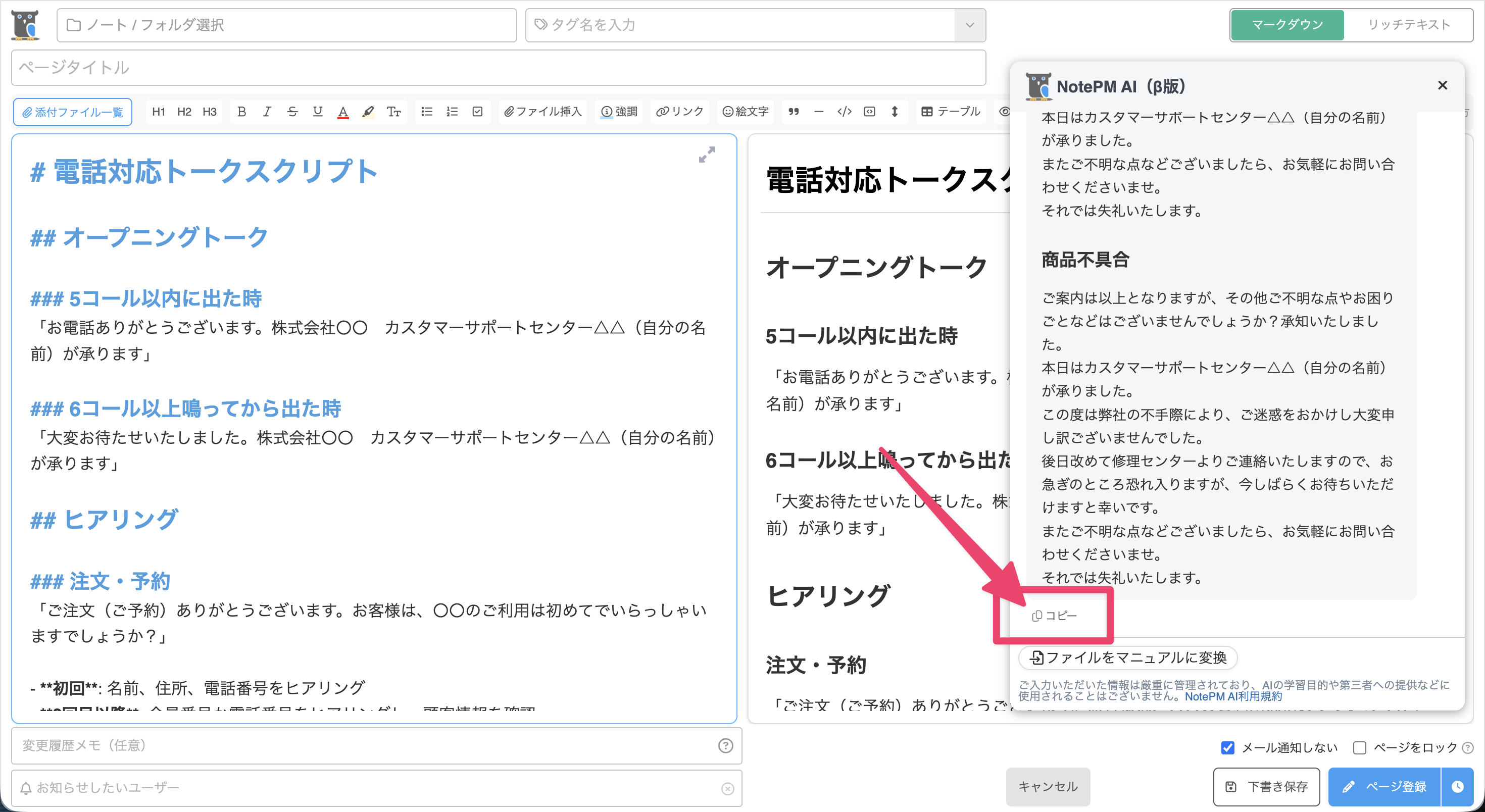Apply italic formatting
Viewport: 1485px width, 812px height.
coord(267,112)
